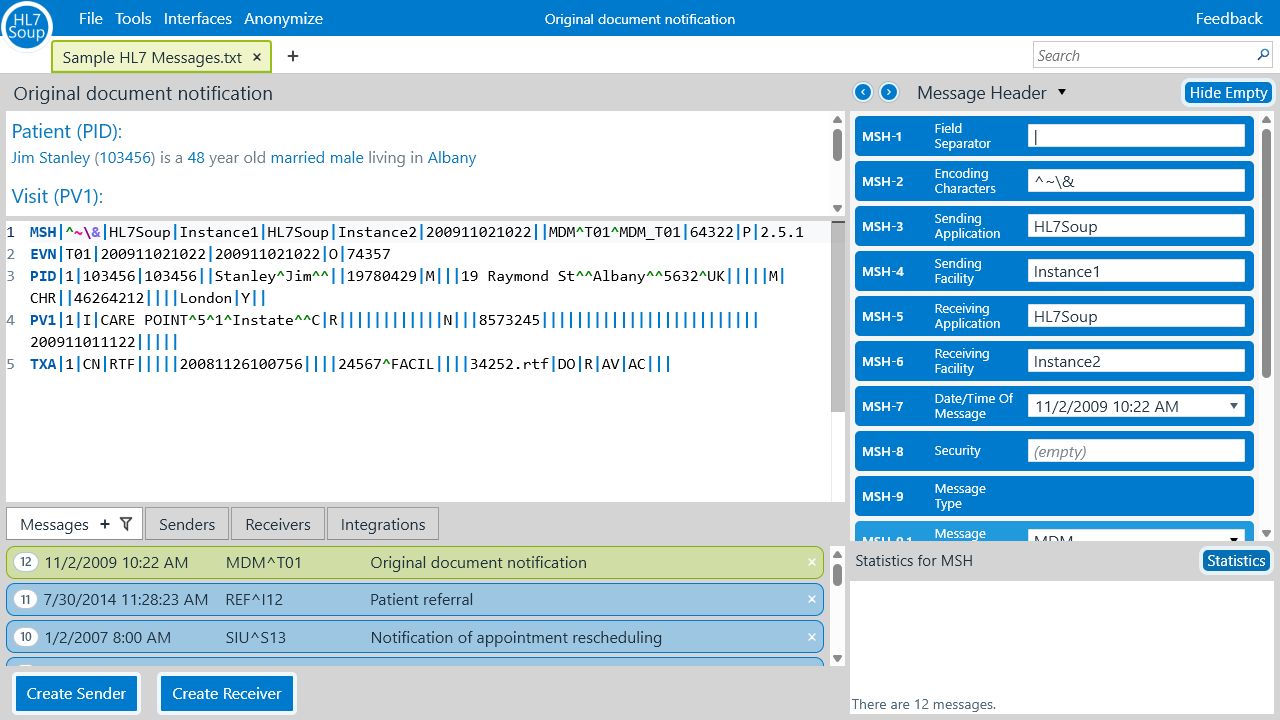The width and height of the screenshot is (1280, 720).
Task: Click the Create Sender button
Action: [76, 693]
